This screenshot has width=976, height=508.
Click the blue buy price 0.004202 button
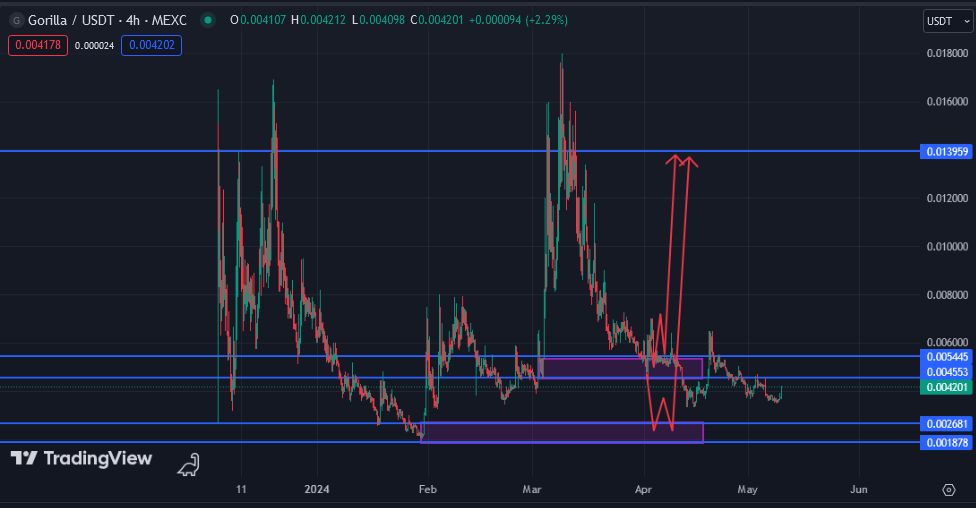click(x=151, y=45)
